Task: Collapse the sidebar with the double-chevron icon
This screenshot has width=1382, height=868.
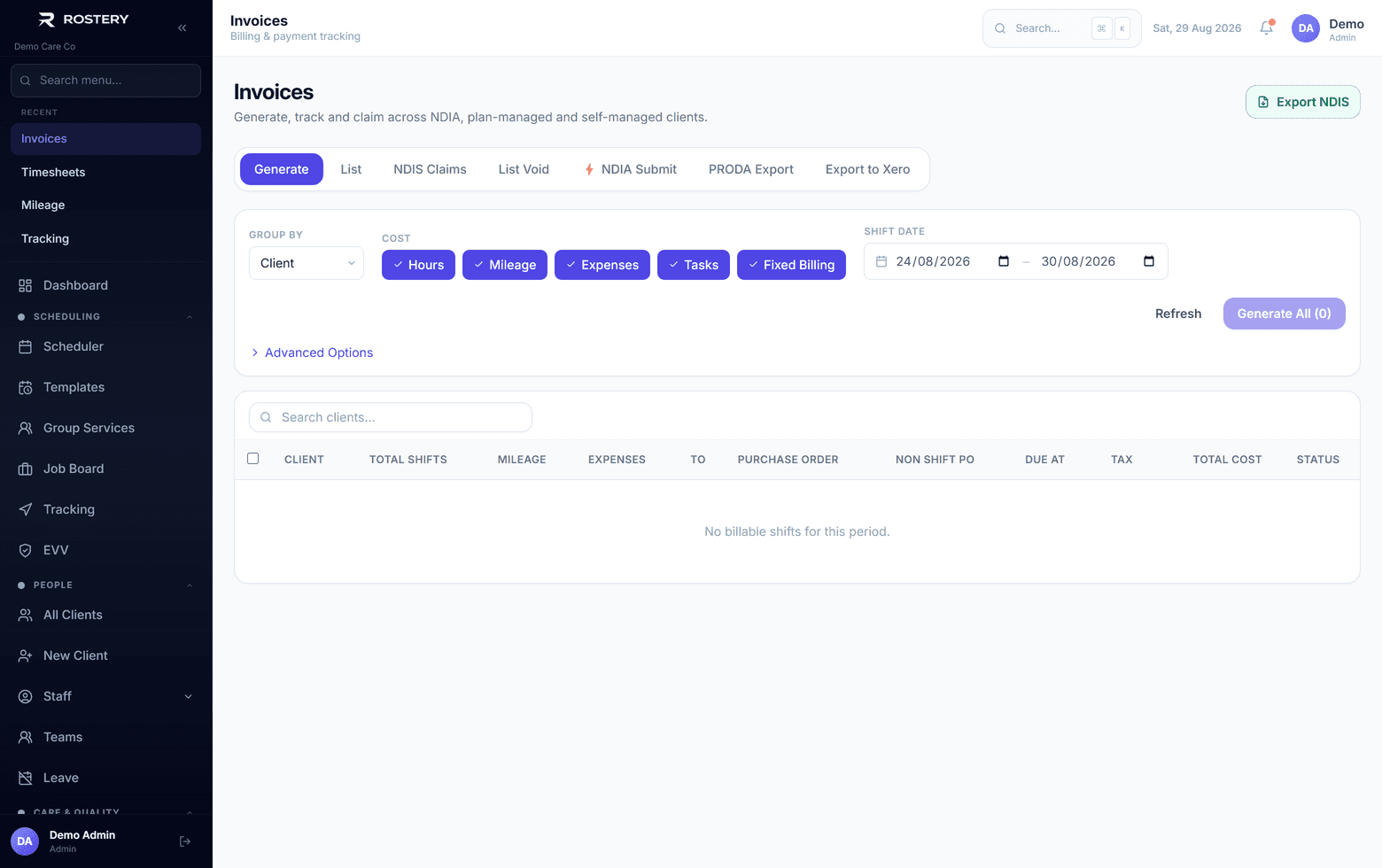Action: point(182,27)
